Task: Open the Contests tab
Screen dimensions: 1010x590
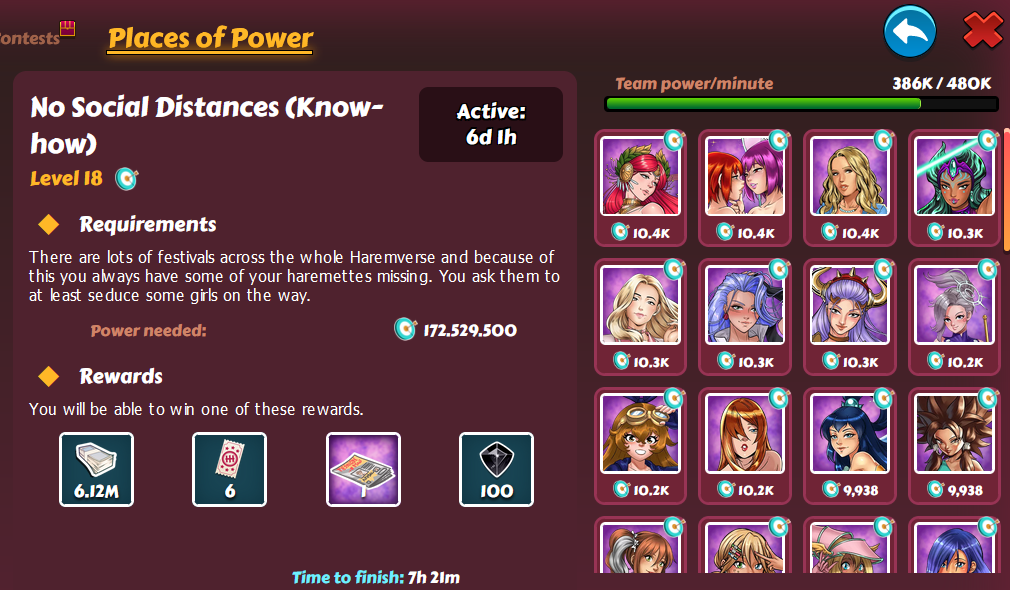Action: point(30,38)
